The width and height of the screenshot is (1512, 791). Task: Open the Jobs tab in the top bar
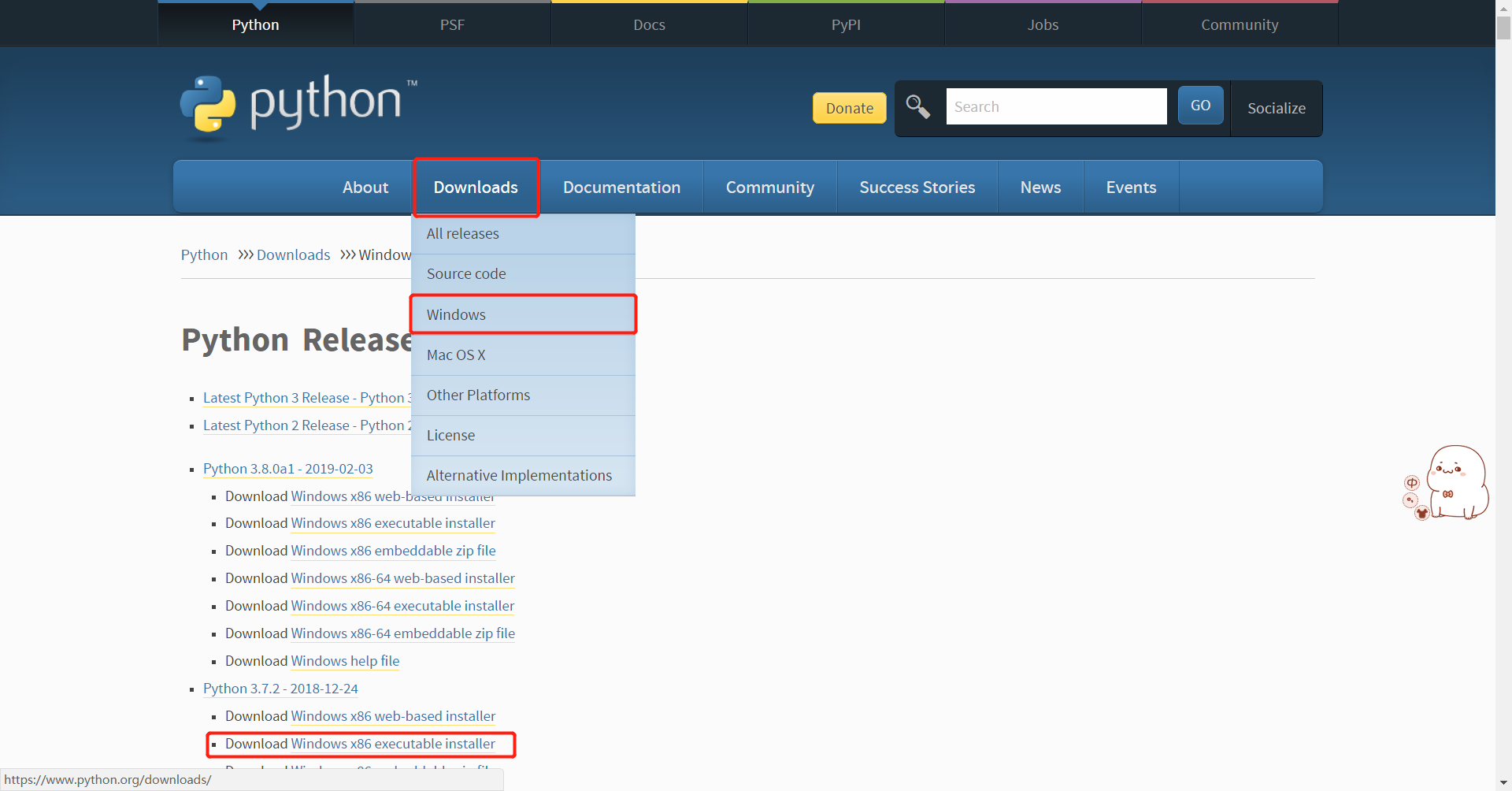click(1043, 24)
